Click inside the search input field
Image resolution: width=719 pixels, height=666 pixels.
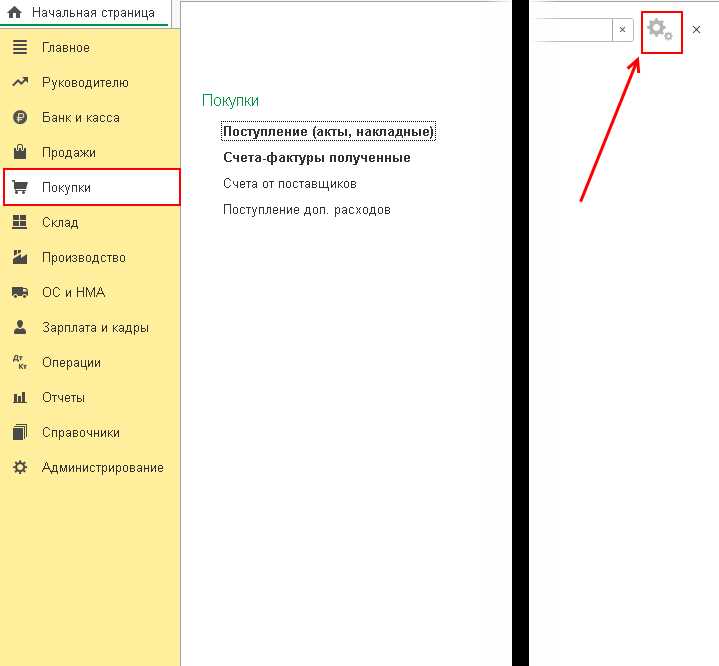(x=574, y=30)
